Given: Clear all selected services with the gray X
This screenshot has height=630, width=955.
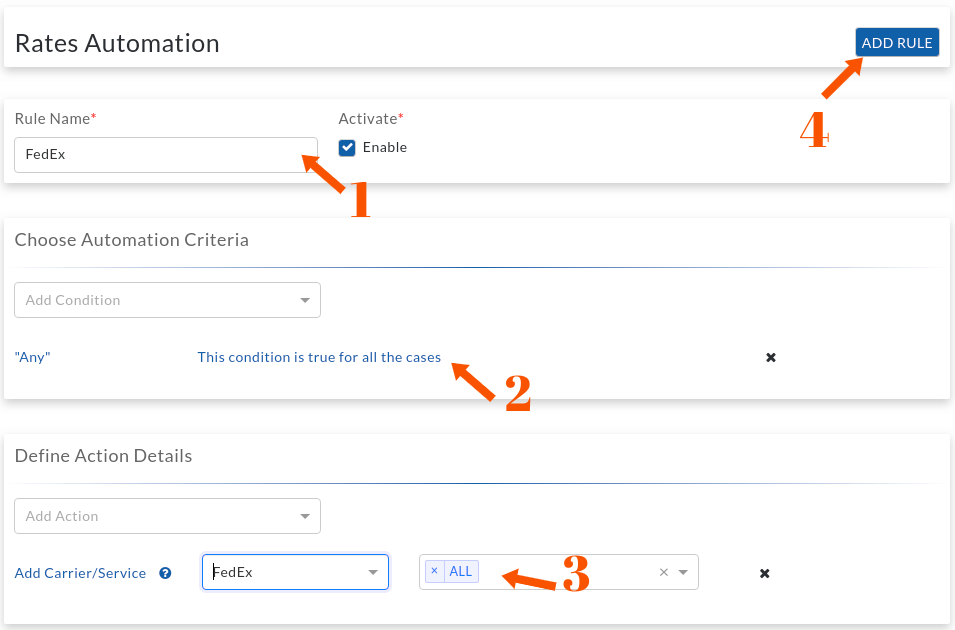Looking at the screenshot, I should [x=664, y=572].
